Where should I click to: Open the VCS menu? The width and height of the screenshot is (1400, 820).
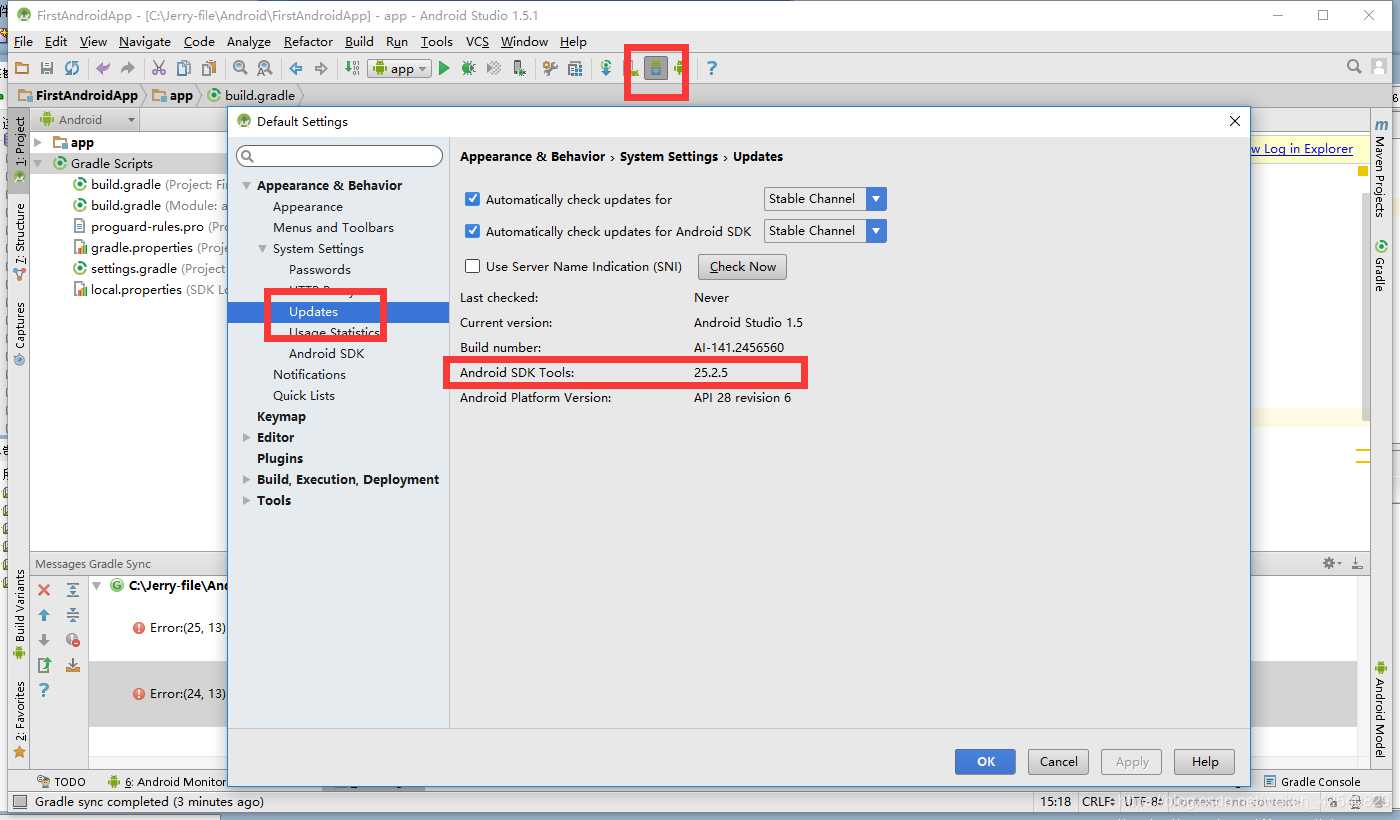tap(477, 42)
